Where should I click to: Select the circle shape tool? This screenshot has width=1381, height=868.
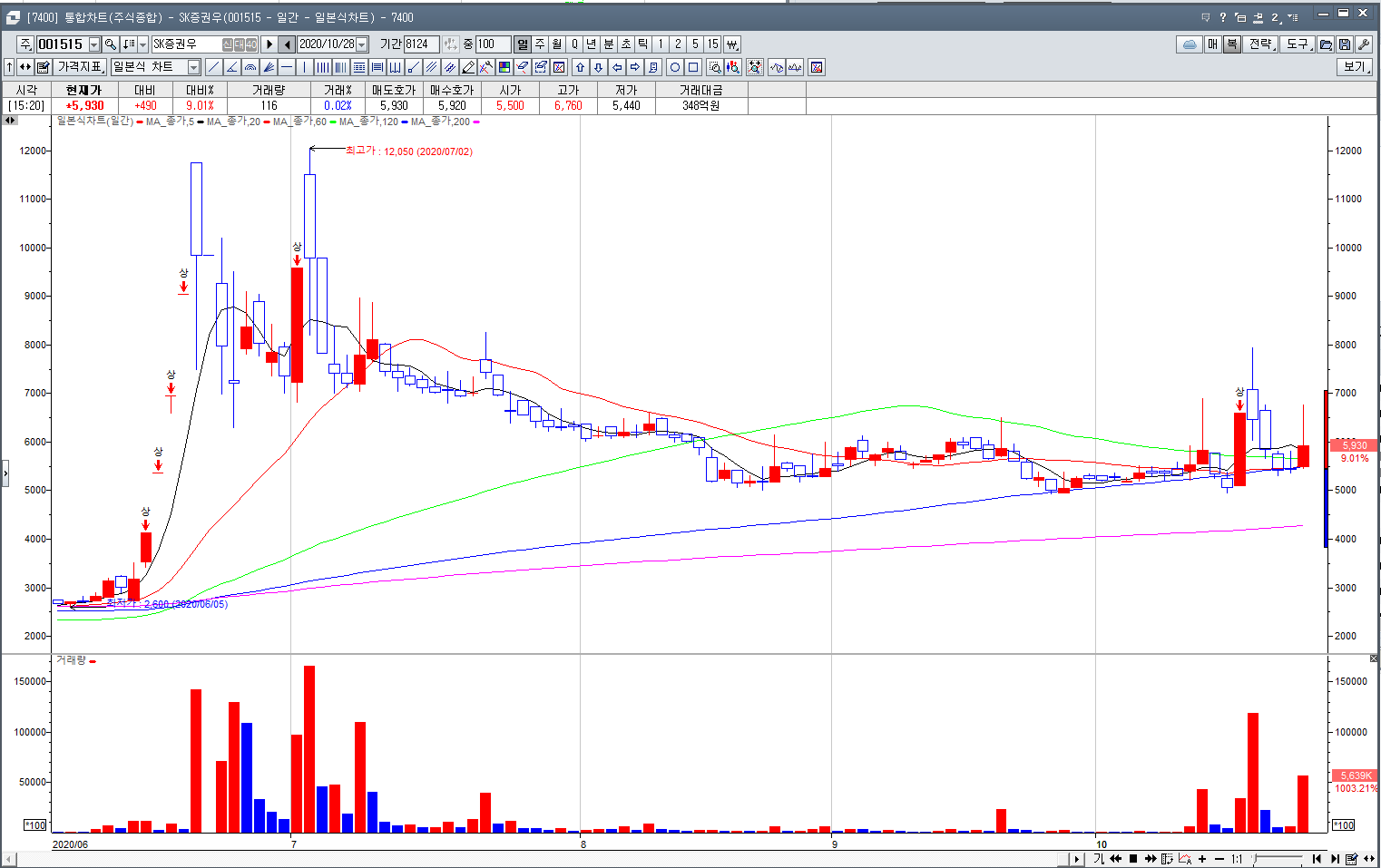click(x=674, y=67)
